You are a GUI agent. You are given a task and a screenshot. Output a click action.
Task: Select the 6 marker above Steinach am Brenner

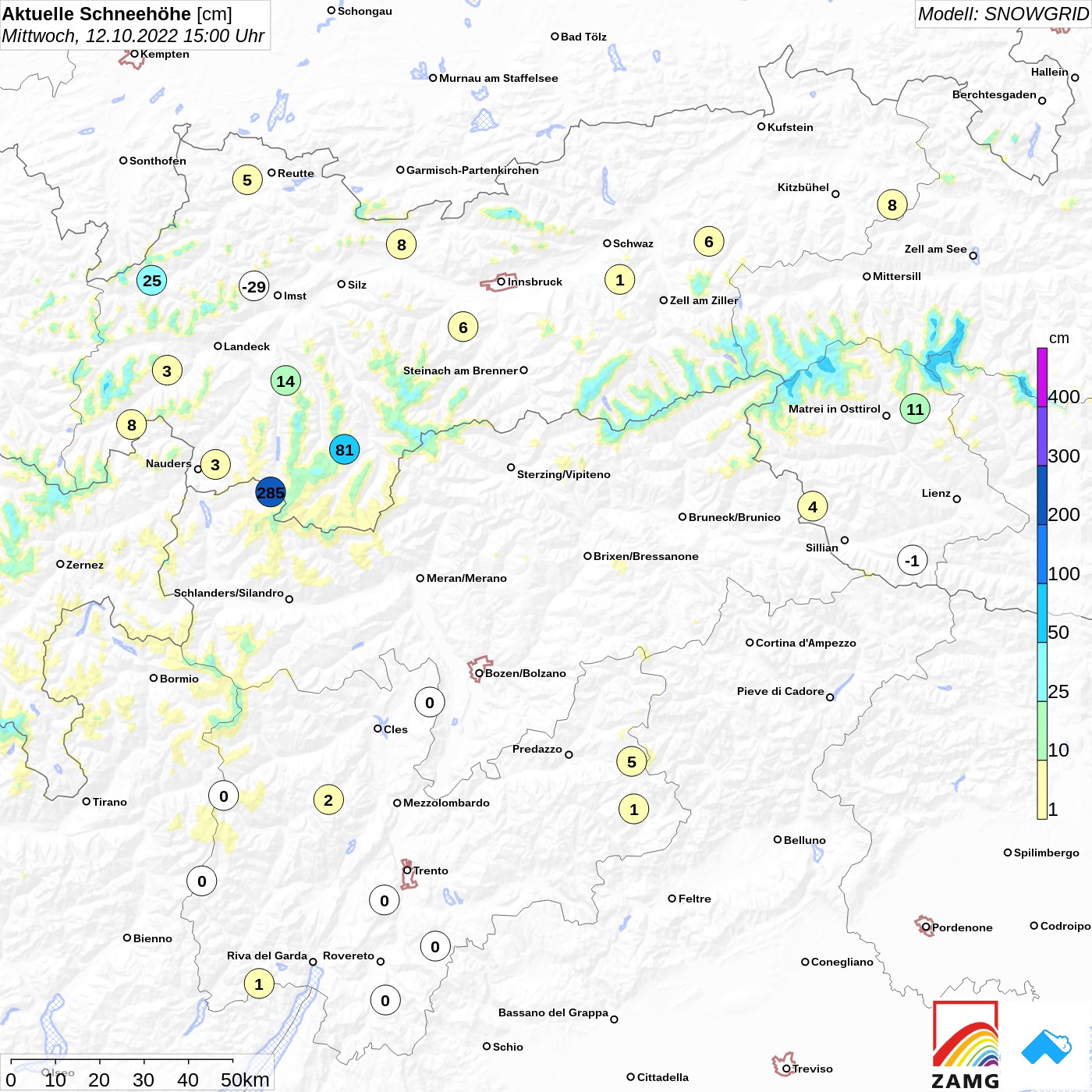(463, 327)
